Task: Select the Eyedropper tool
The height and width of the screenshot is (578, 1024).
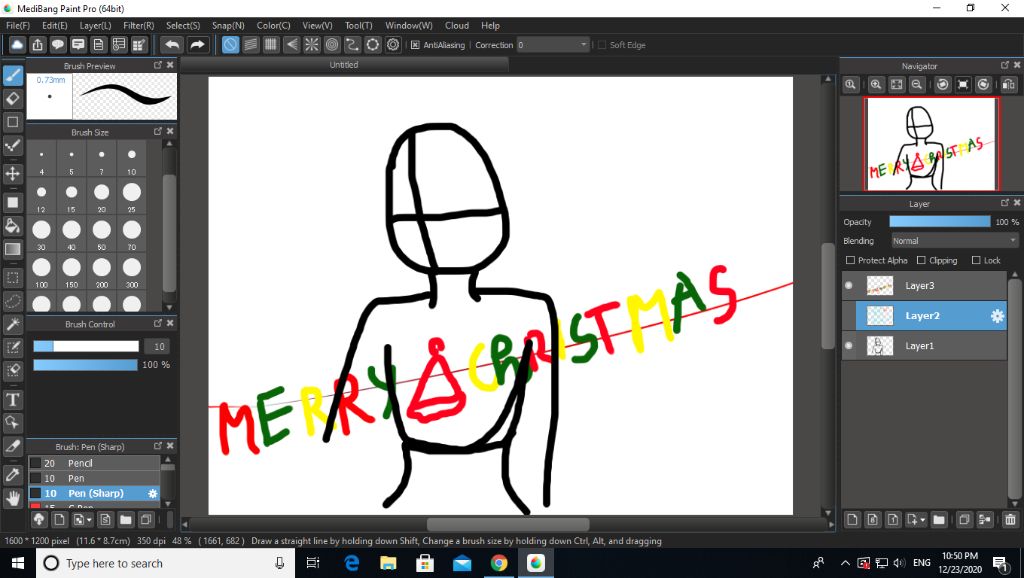Action: [x=12, y=475]
